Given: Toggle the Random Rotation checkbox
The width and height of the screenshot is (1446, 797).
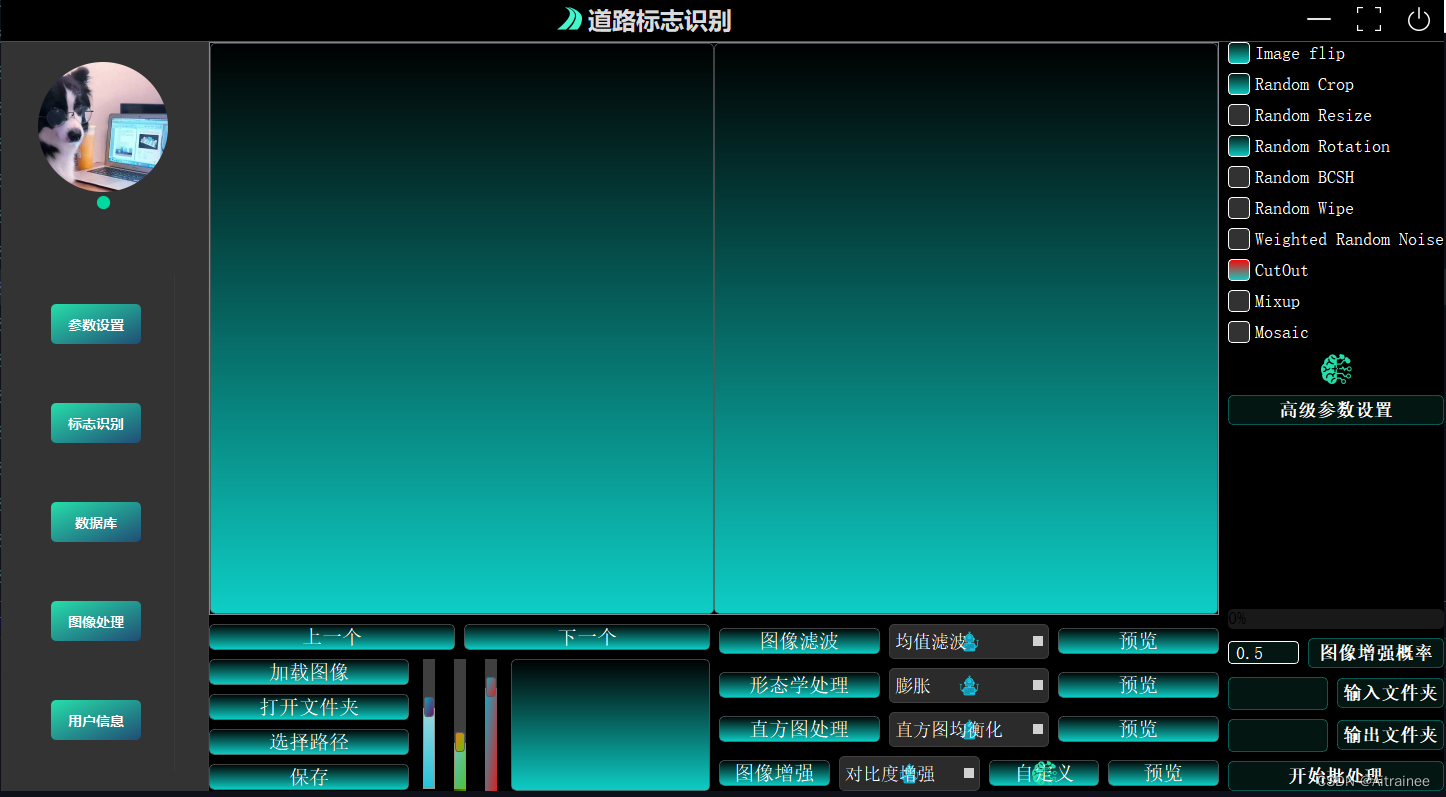Looking at the screenshot, I should (x=1239, y=147).
